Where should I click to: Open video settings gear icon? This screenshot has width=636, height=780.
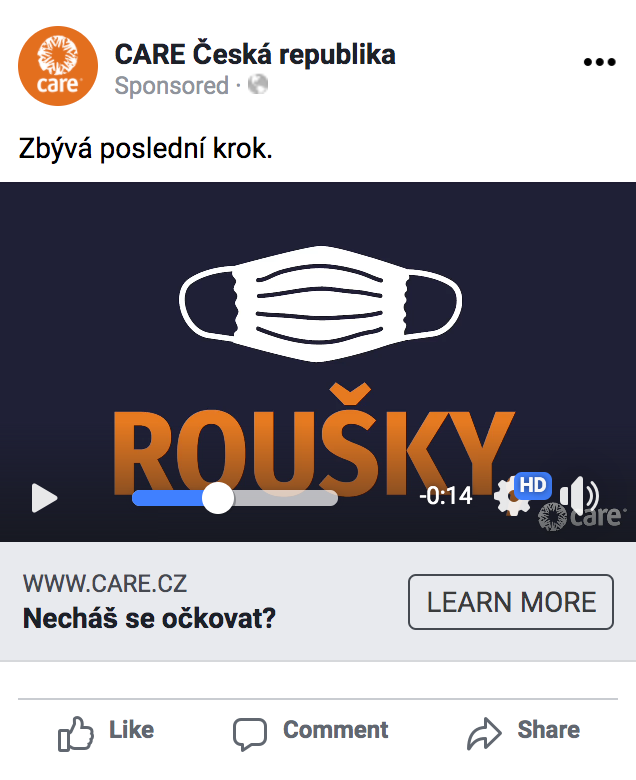[511, 496]
